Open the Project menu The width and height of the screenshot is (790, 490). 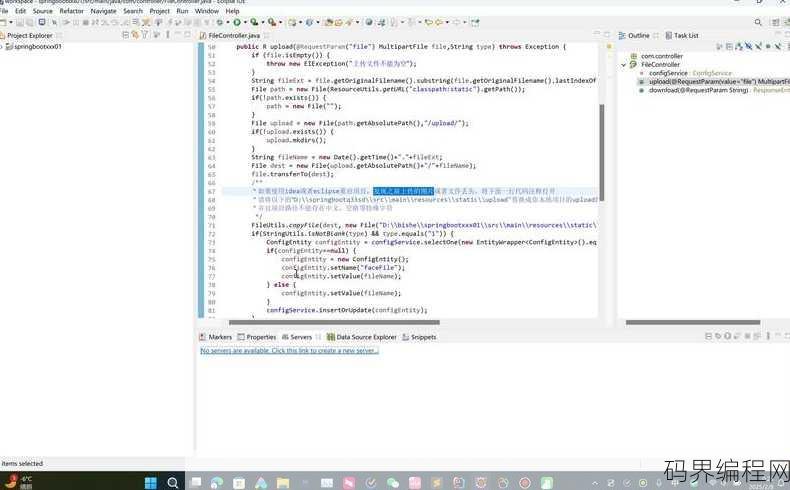(160, 11)
